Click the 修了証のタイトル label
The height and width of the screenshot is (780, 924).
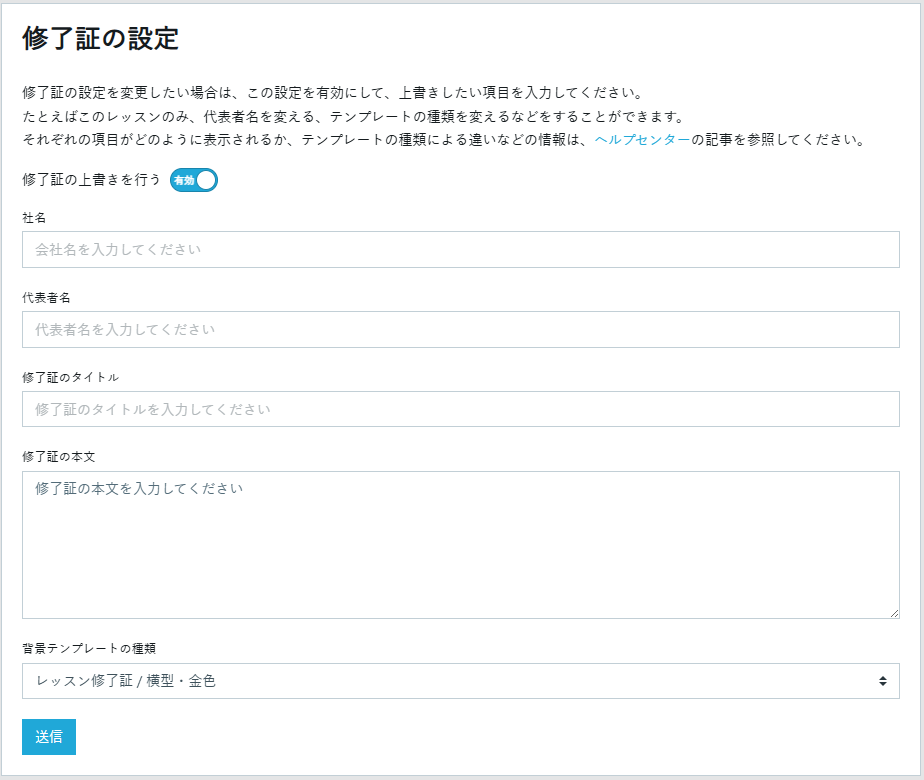point(71,377)
